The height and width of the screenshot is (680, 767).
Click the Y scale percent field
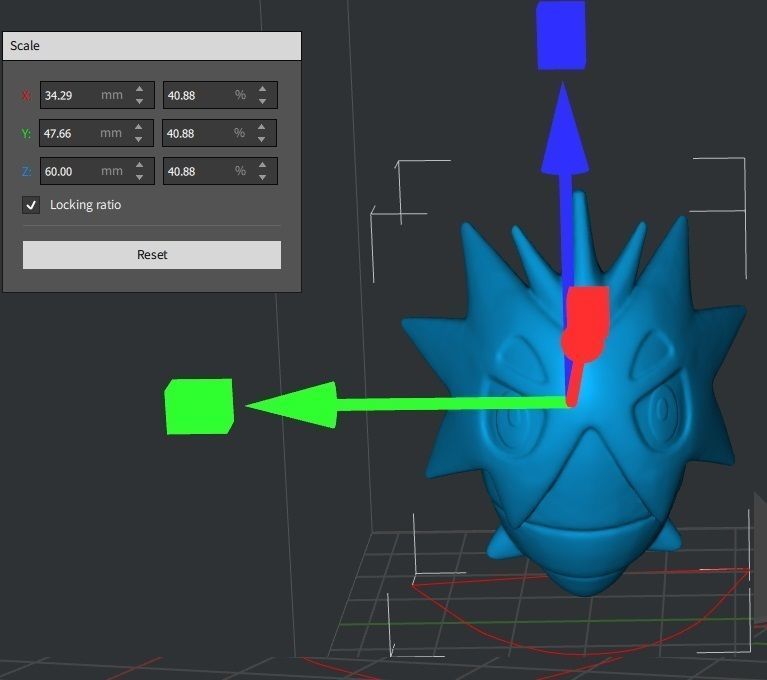[x=219, y=133]
